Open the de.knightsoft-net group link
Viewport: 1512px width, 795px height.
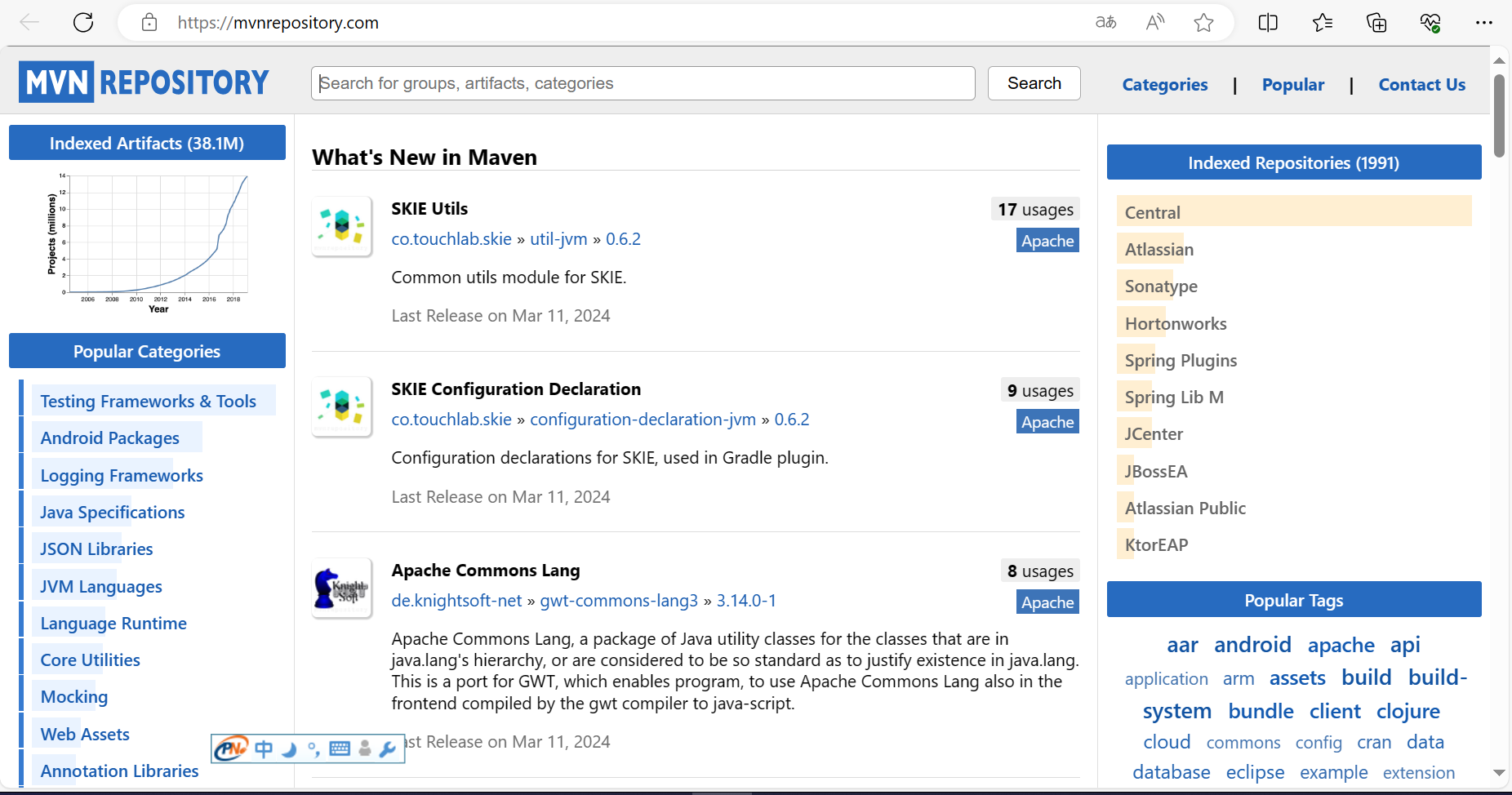point(456,601)
